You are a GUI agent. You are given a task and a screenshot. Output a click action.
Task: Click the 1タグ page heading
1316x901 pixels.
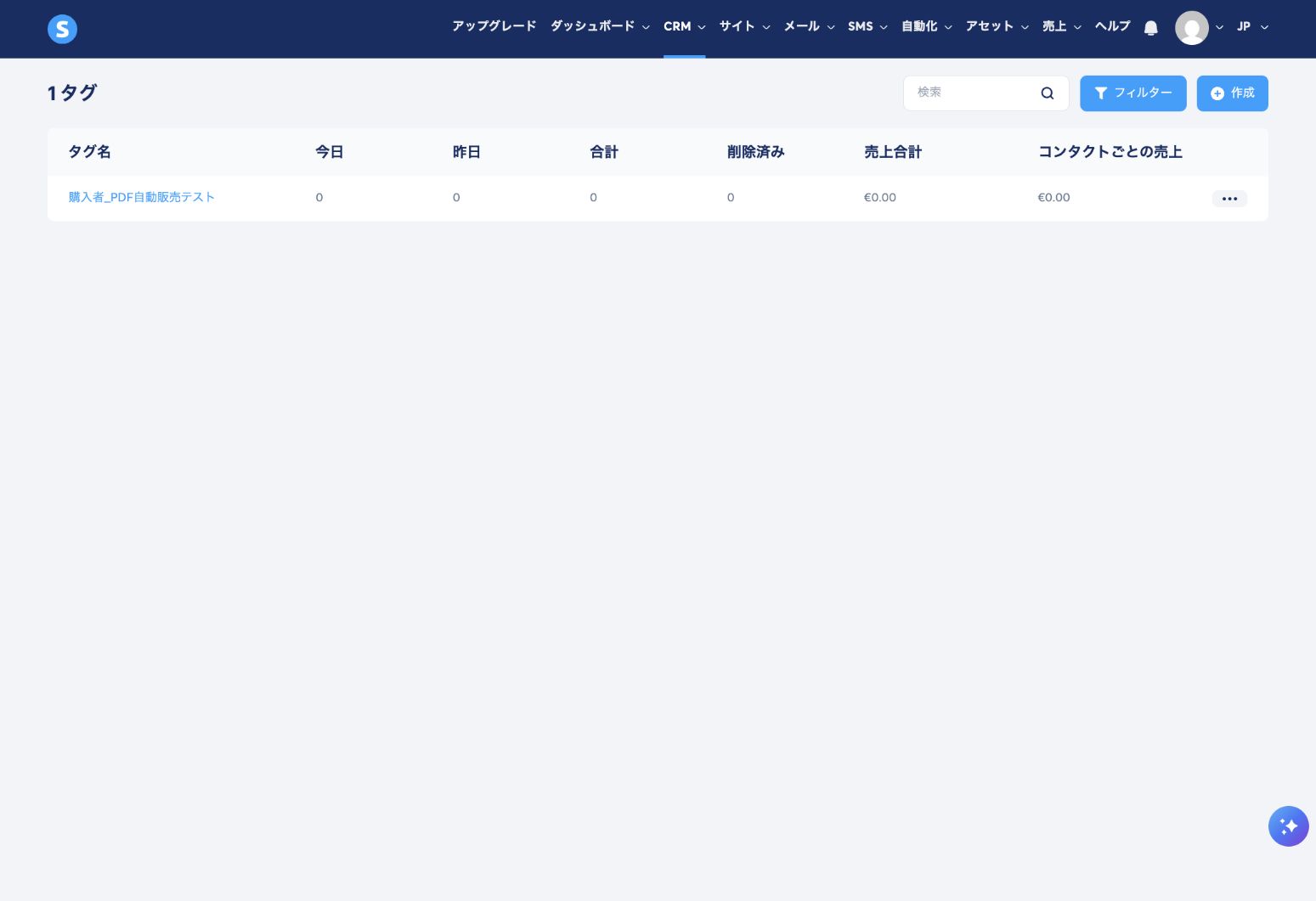[72, 93]
